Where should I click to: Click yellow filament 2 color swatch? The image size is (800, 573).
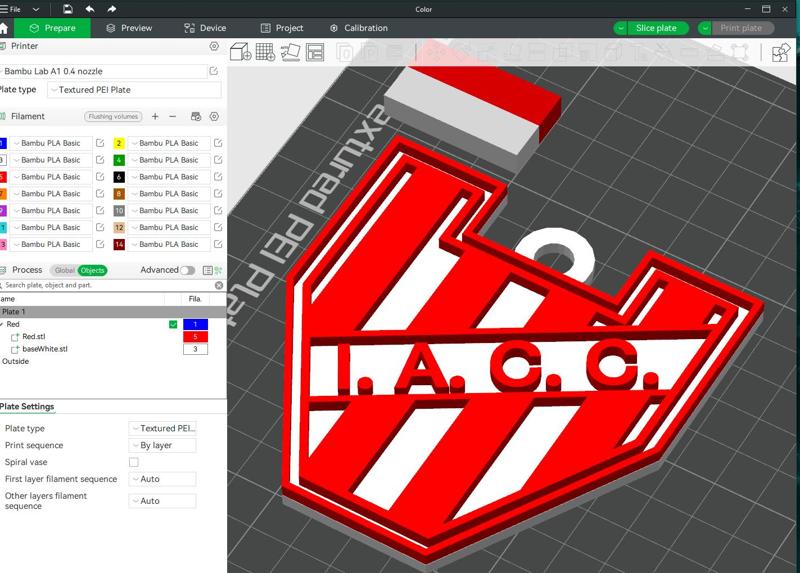coord(118,143)
